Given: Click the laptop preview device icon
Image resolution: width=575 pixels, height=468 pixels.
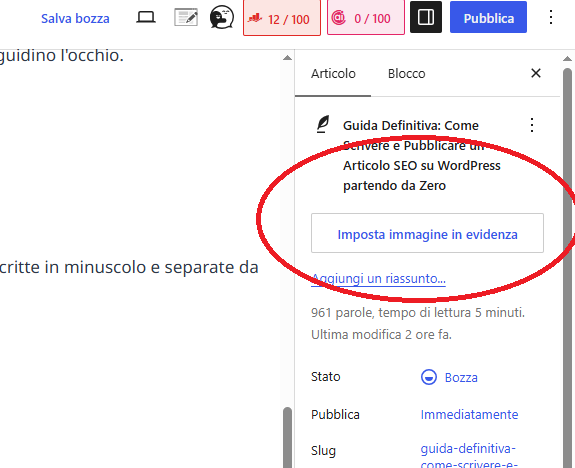Looking at the screenshot, I should [x=146, y=18].
